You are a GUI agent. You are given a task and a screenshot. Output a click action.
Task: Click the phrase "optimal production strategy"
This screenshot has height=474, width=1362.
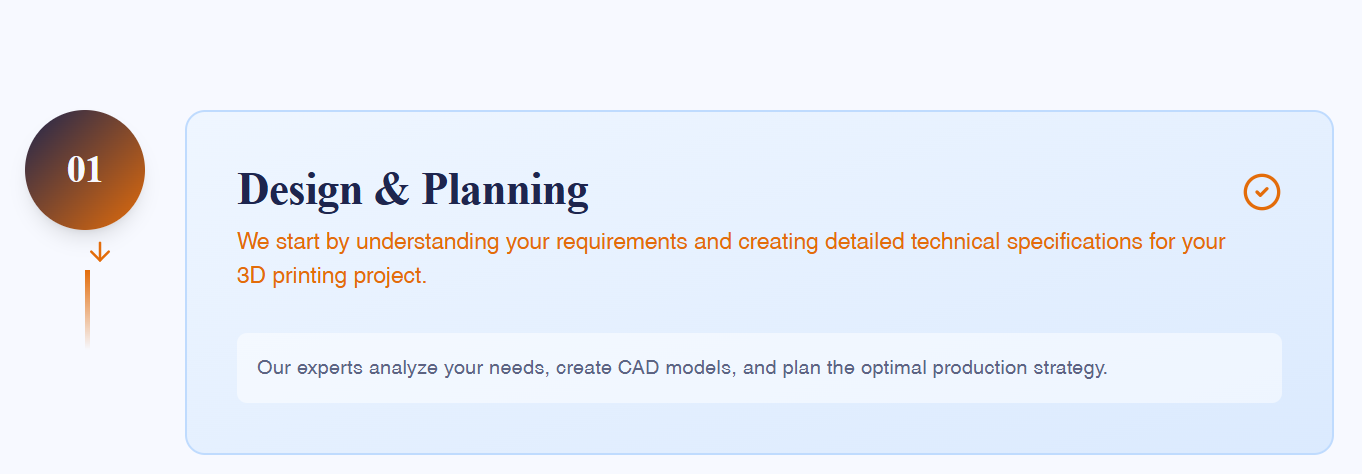pos(1018,367)
